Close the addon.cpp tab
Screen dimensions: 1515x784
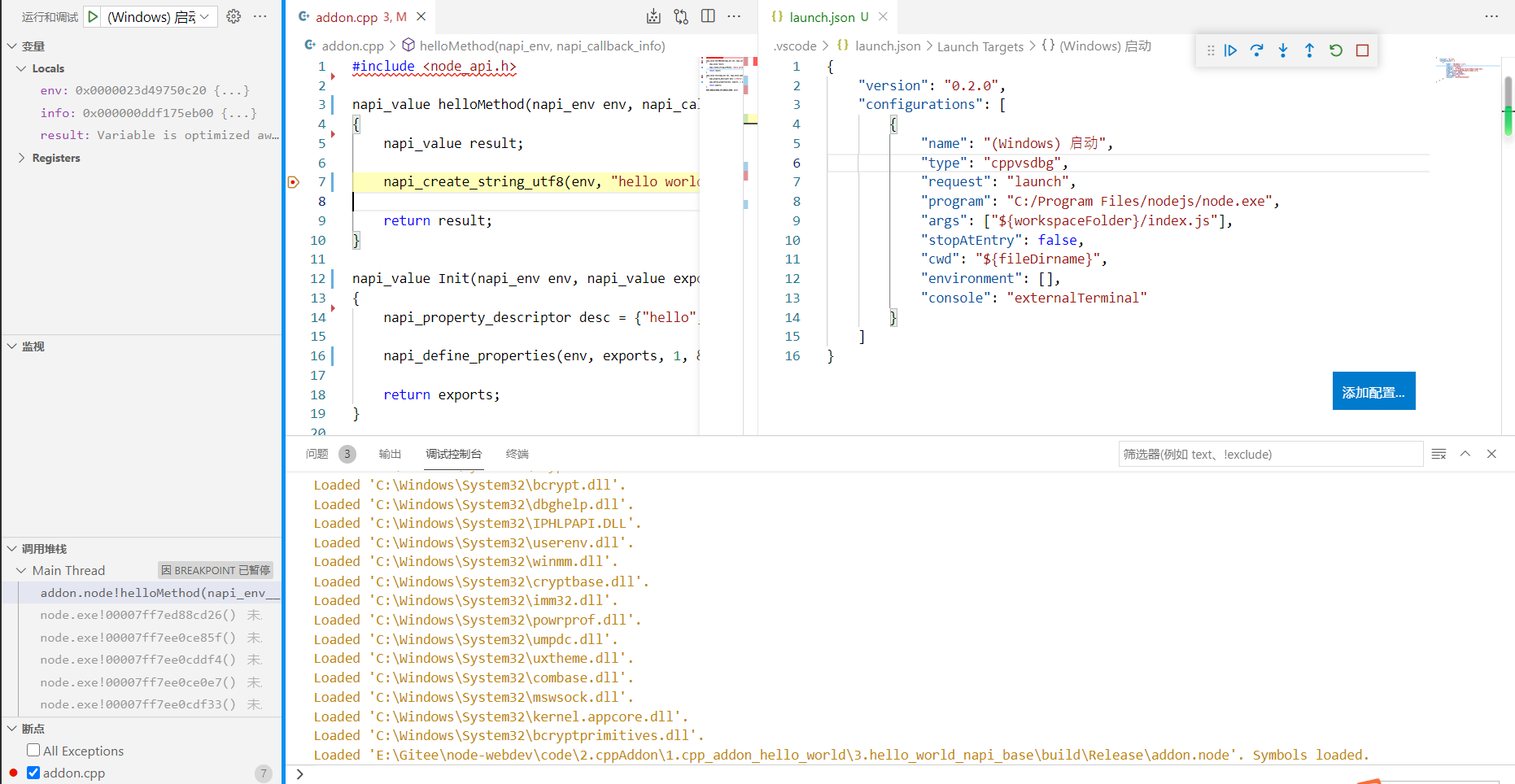(x=421, y=16)
